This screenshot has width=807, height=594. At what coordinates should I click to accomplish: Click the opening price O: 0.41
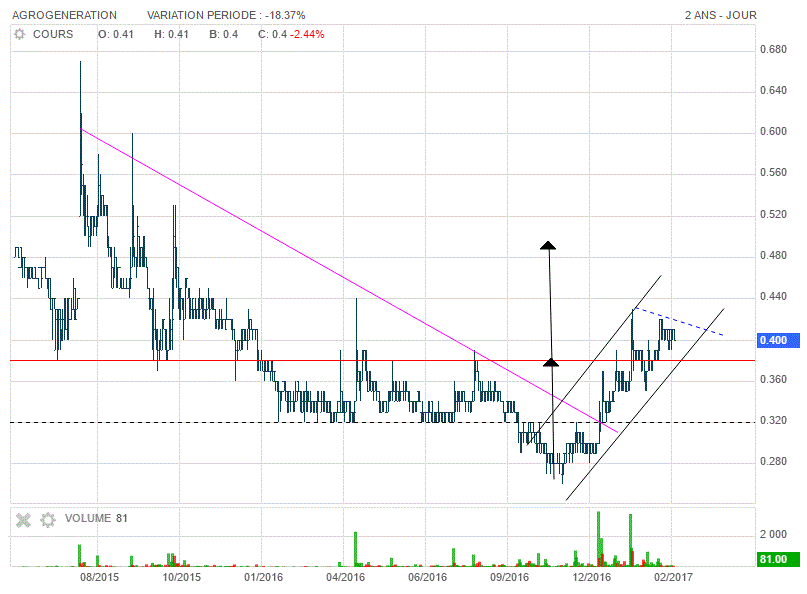tap(116, 34)
